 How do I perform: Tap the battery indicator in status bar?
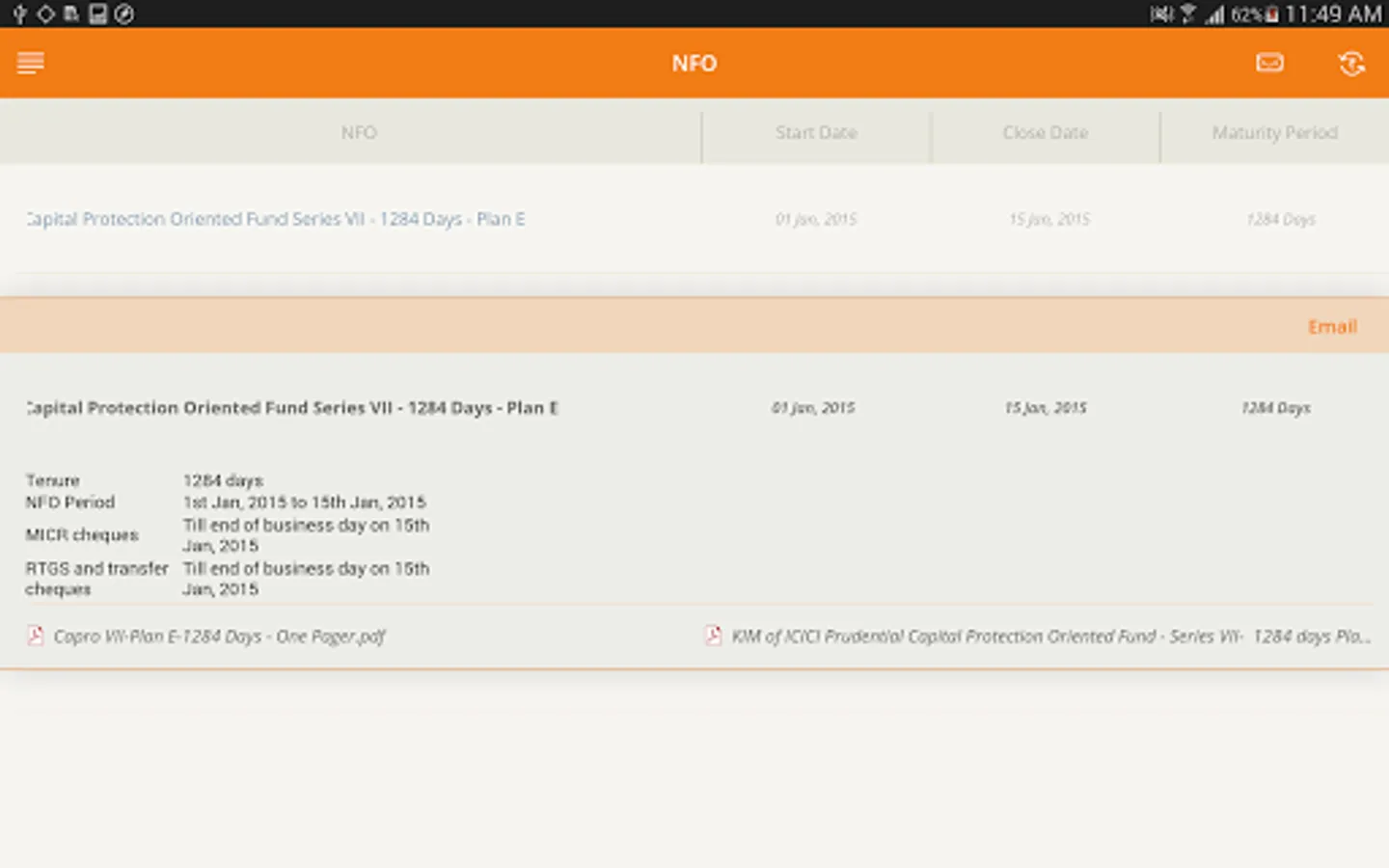click(1271, 14)
